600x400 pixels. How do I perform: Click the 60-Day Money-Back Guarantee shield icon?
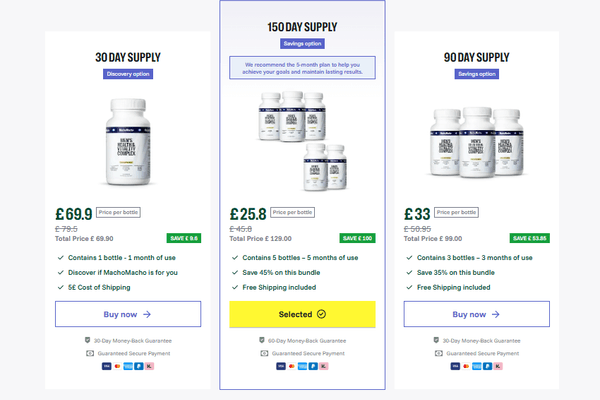tap(263, 340)
